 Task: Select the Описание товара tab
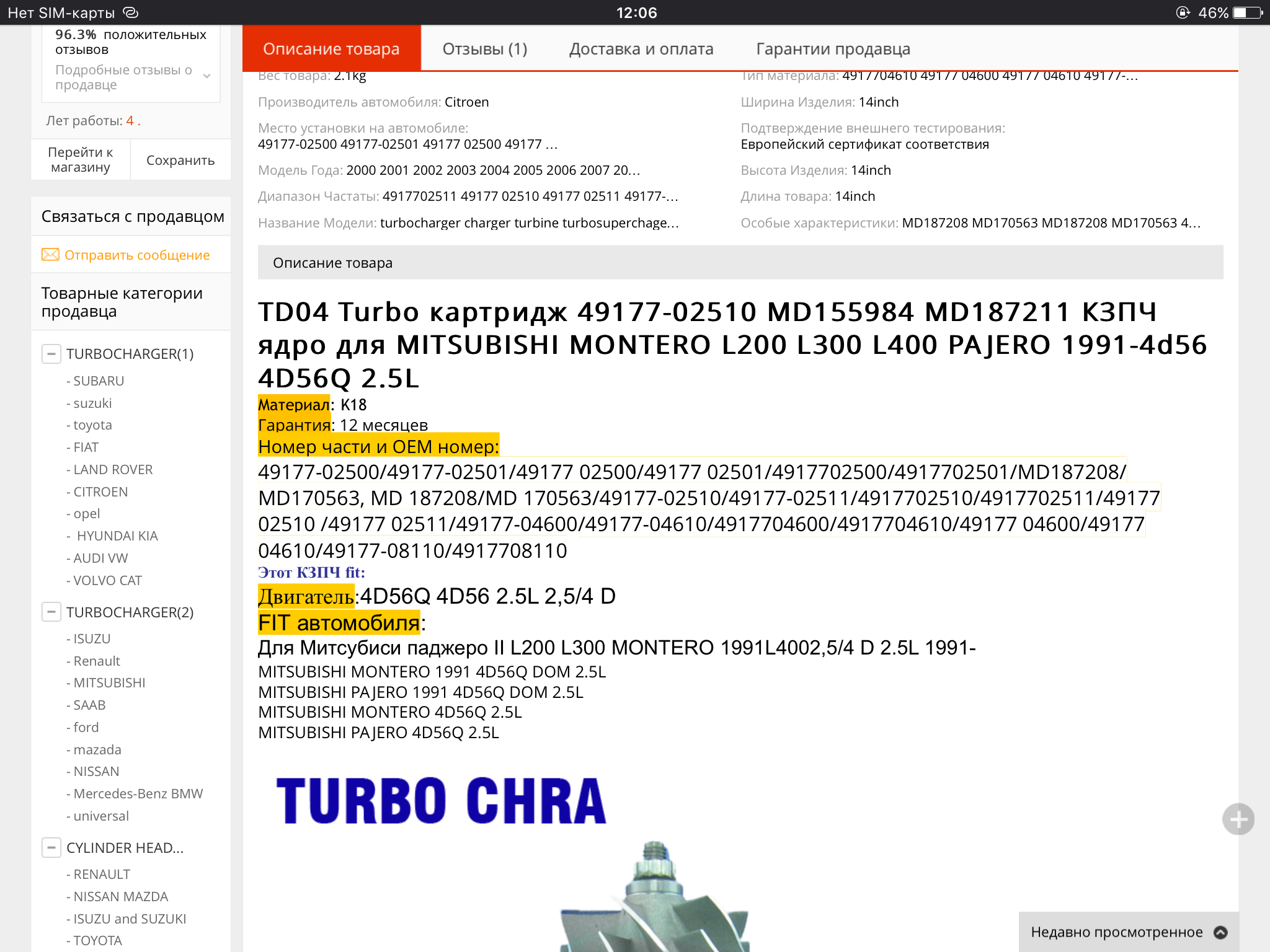(331, 49)
